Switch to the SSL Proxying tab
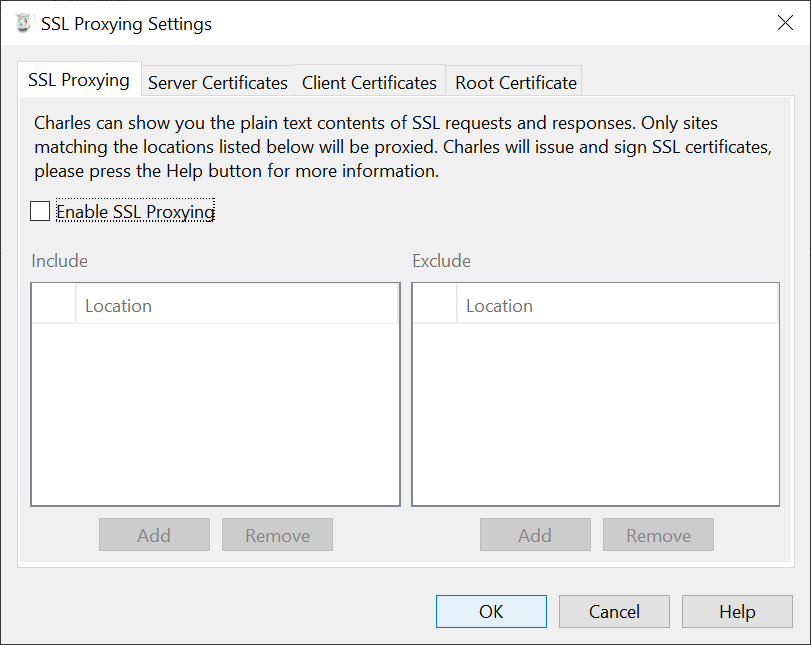Screen dimensions: 811x645 click(x=79, y=80)
